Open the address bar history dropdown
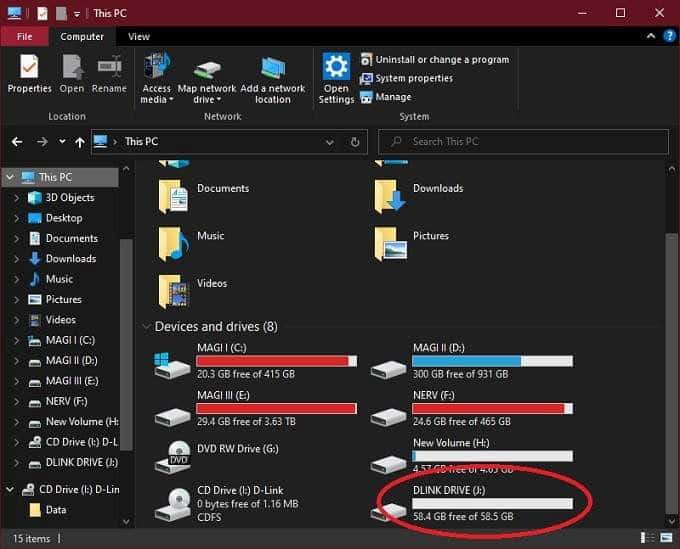 330,142
